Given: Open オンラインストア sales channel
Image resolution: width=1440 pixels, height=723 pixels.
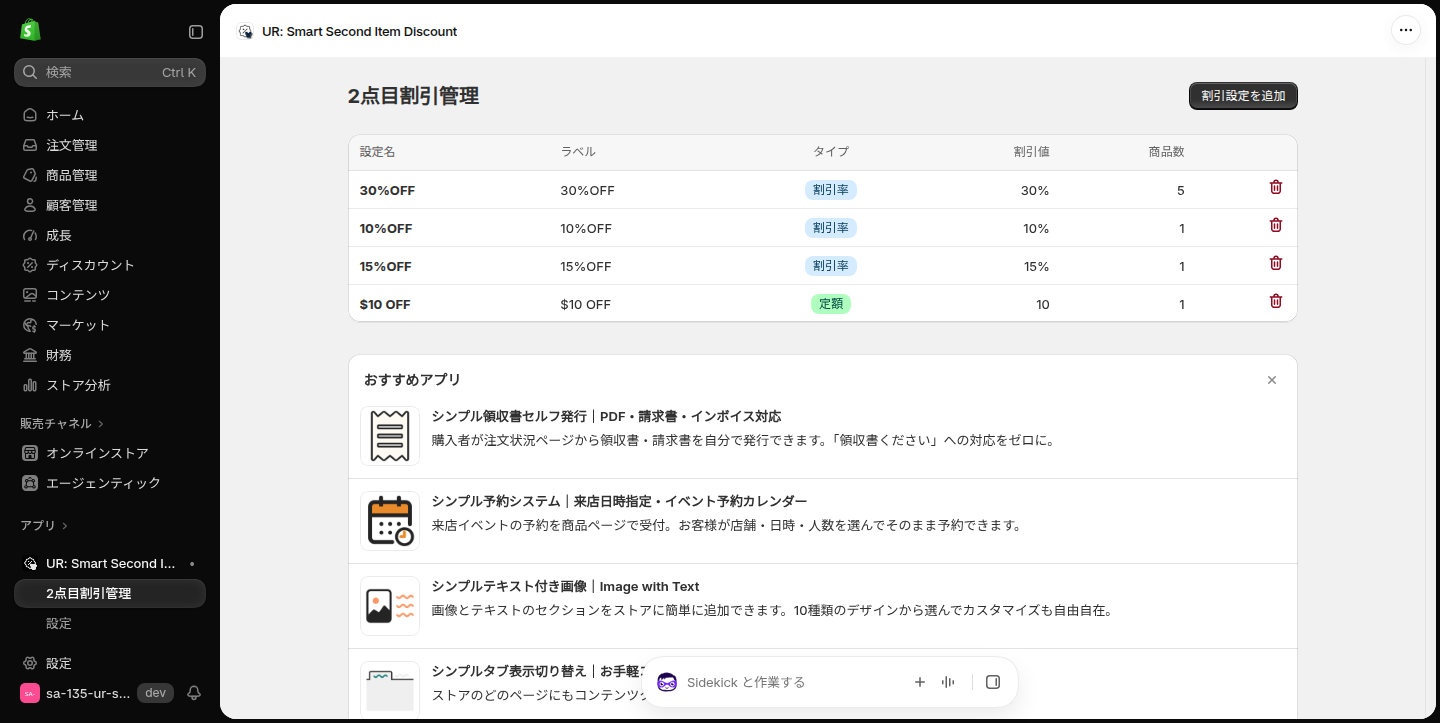Looking at the screenshot, I should tap(110, 453).
